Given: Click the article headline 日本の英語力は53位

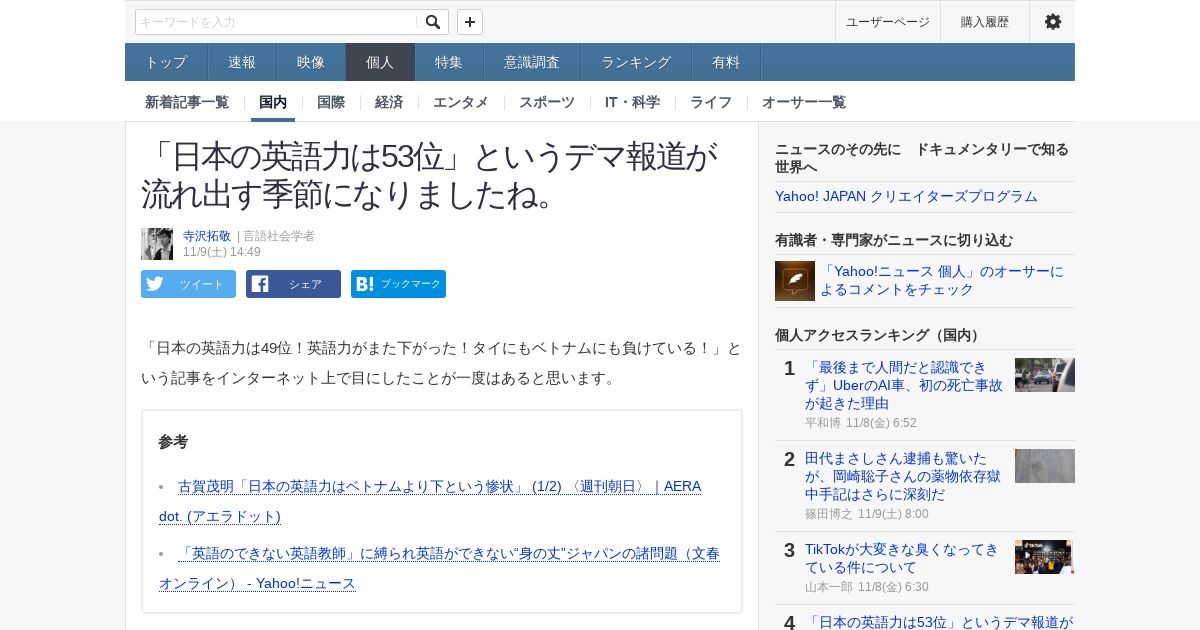Looking at the screenshot, I should 429,175.
